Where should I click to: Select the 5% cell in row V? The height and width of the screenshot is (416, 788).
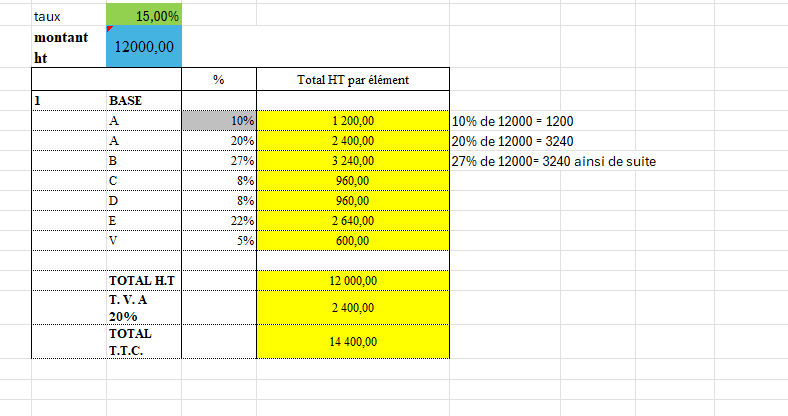pyautogui.click(x=219, y=240)
